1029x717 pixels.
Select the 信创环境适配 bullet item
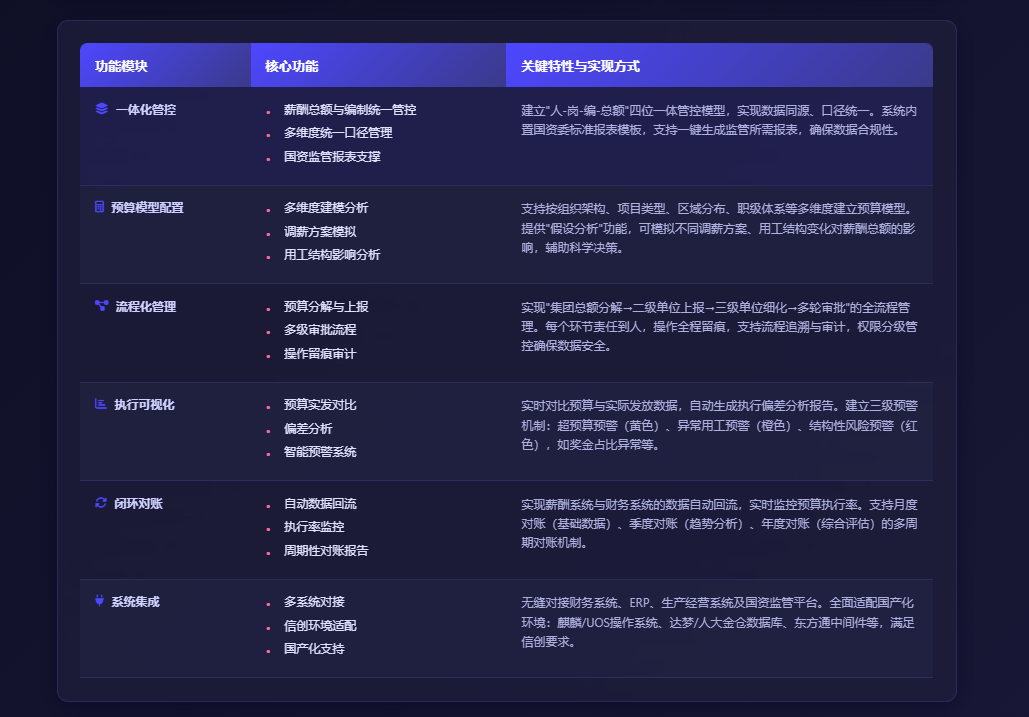click(x=320, y=626)
